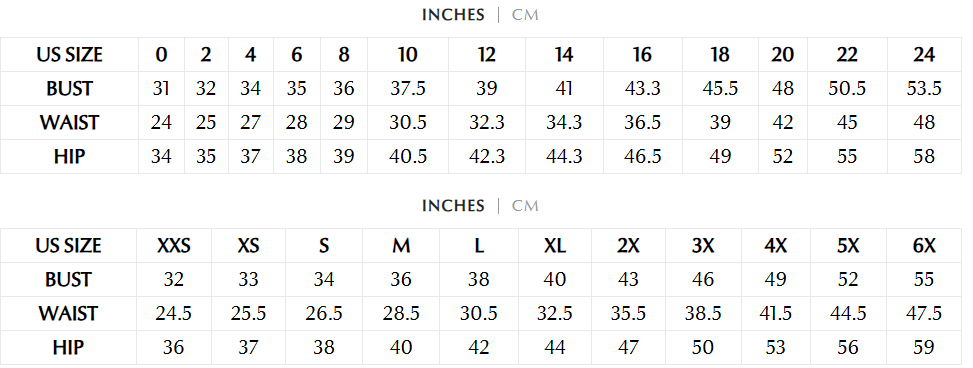The width and height of the screenshot is (973, 368).
Task: Click bust value 43 for size 2X
Action: click(x=628, y=279)
